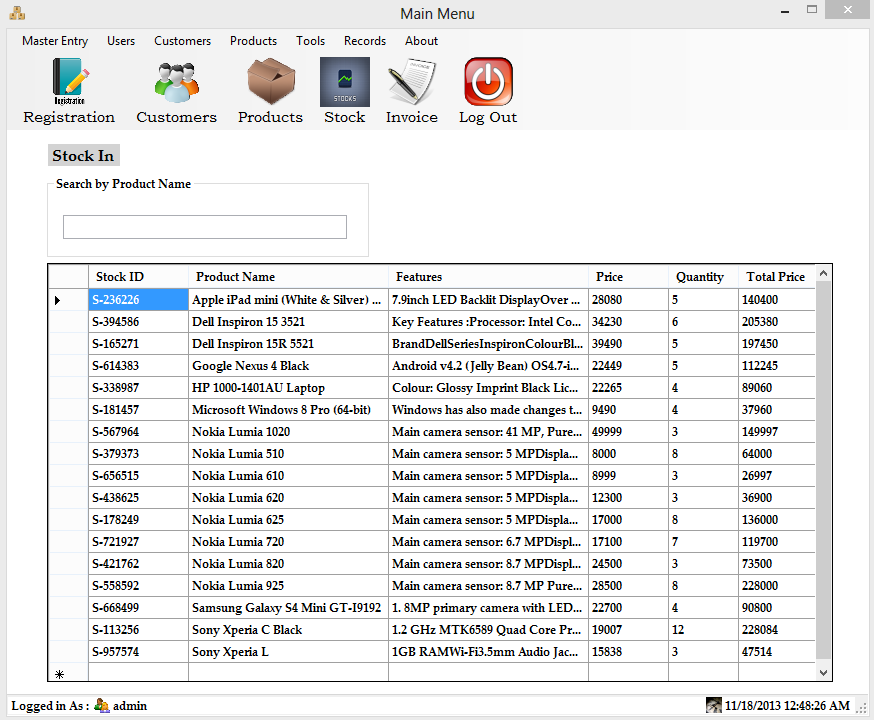Select the HP 1000-1401AU Laptop cell

[x=288, y=388]
